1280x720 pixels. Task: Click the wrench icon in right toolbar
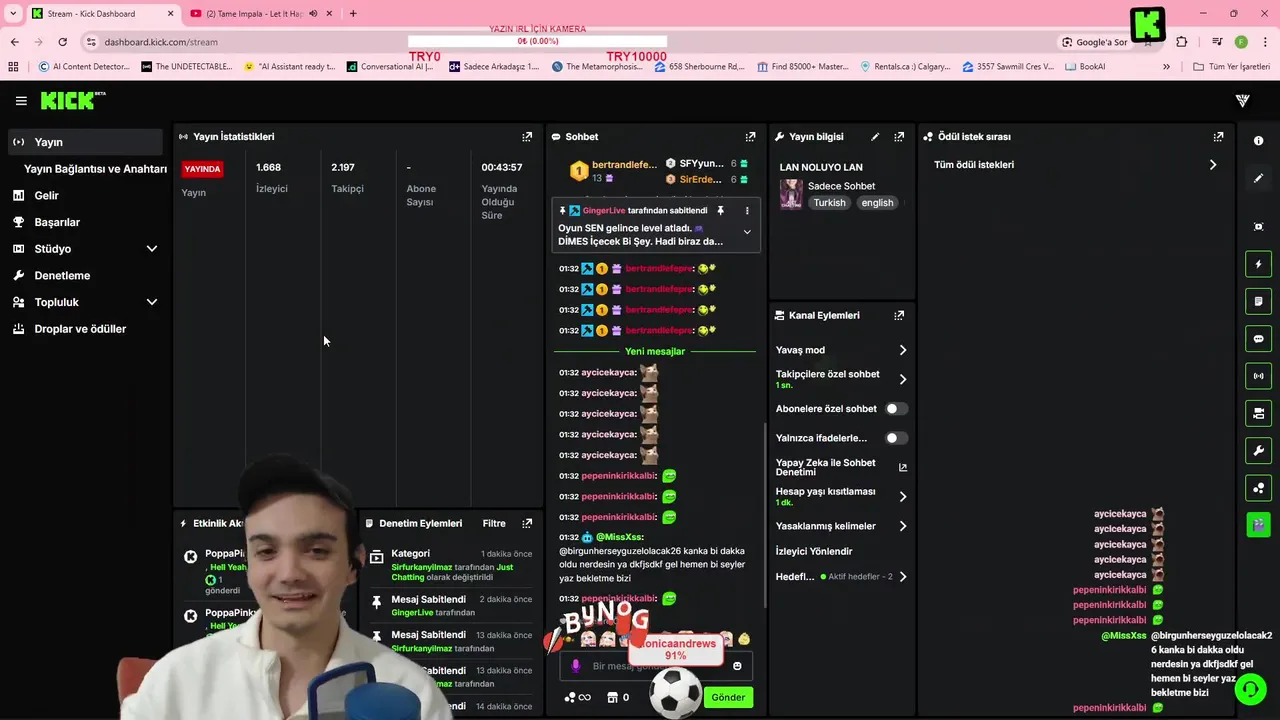point(1258,450)
